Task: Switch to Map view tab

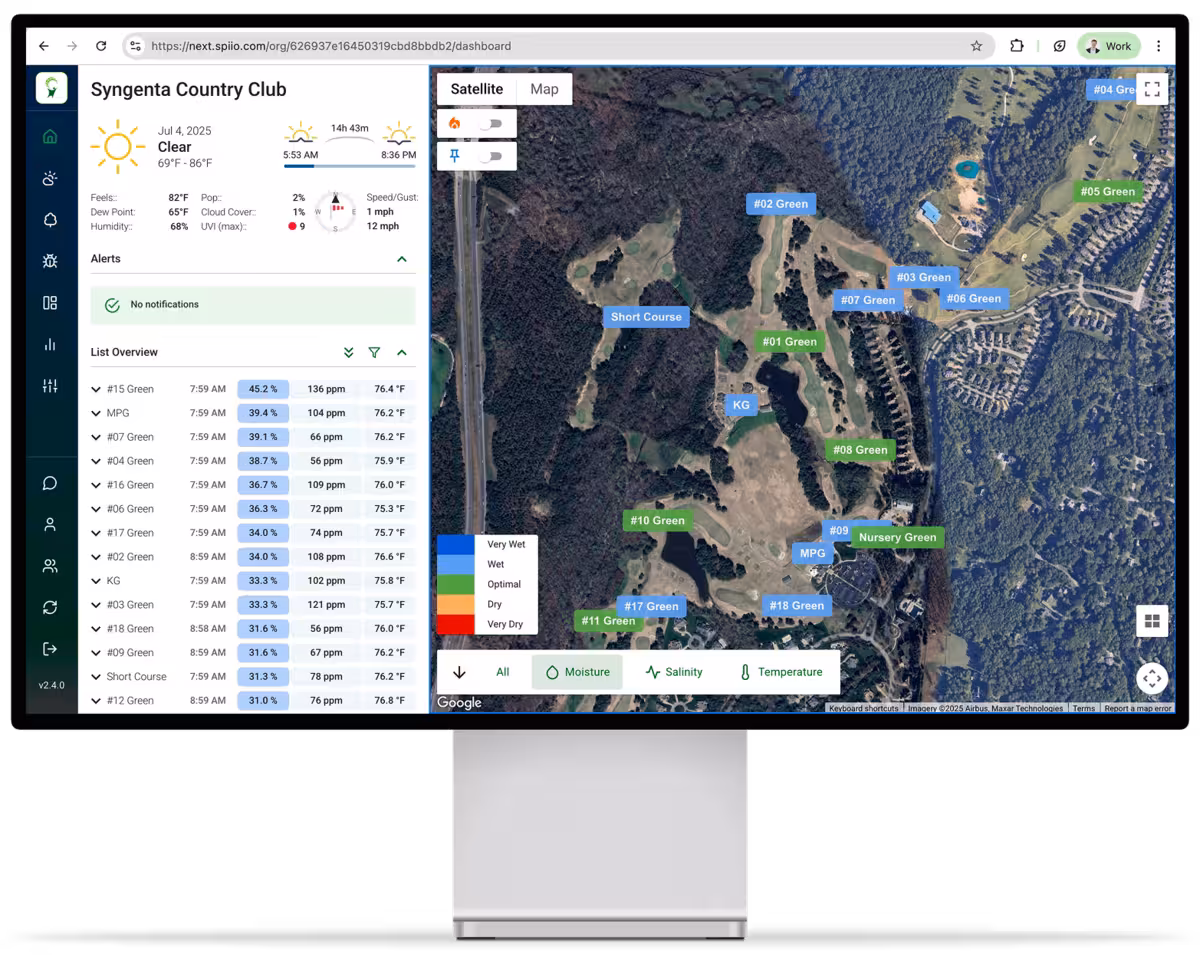Action: coord(544,89)
